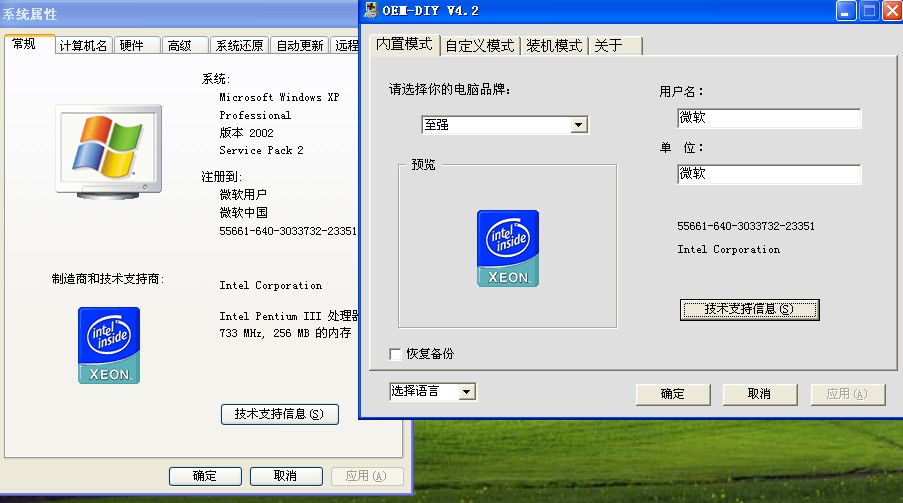Enable the 恢复备份 checkbox
The width and height of the screenshot is (903, 503).
click(x=395, y=354)
